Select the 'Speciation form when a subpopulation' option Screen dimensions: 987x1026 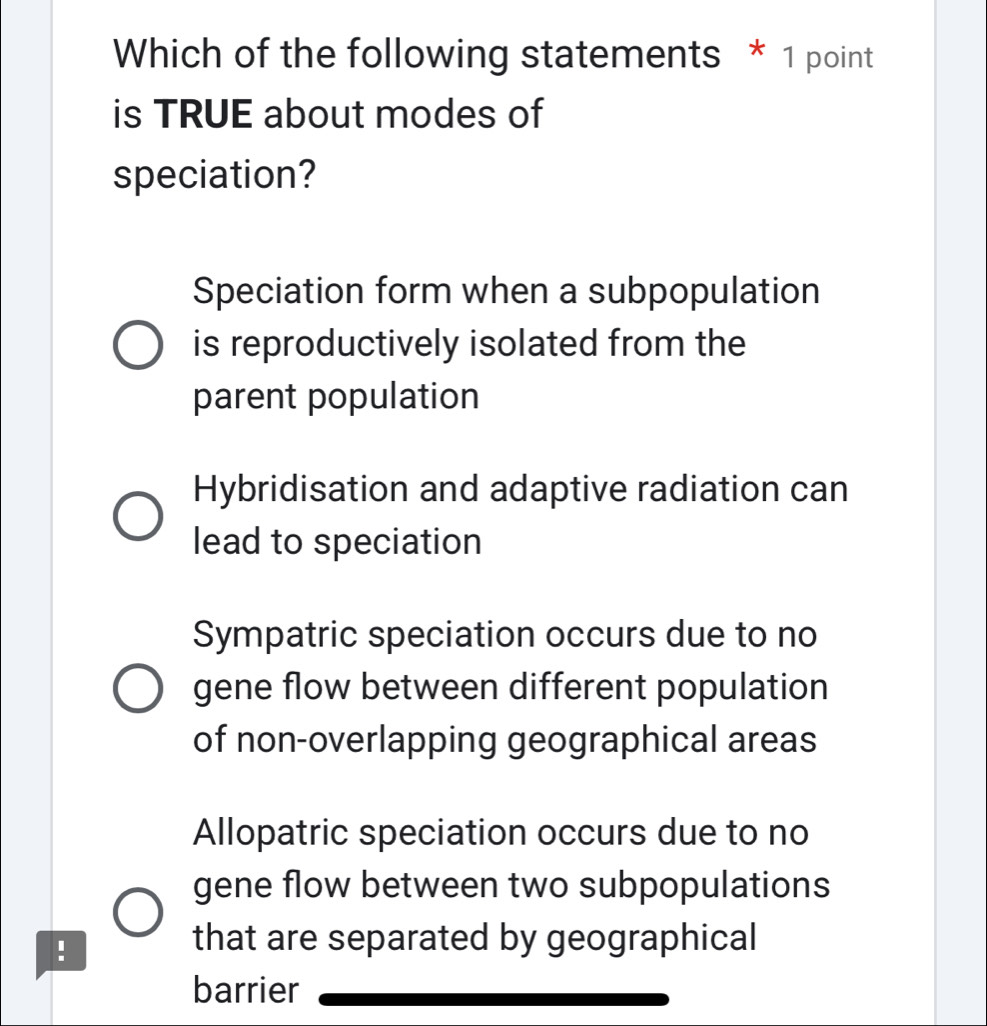138,344
